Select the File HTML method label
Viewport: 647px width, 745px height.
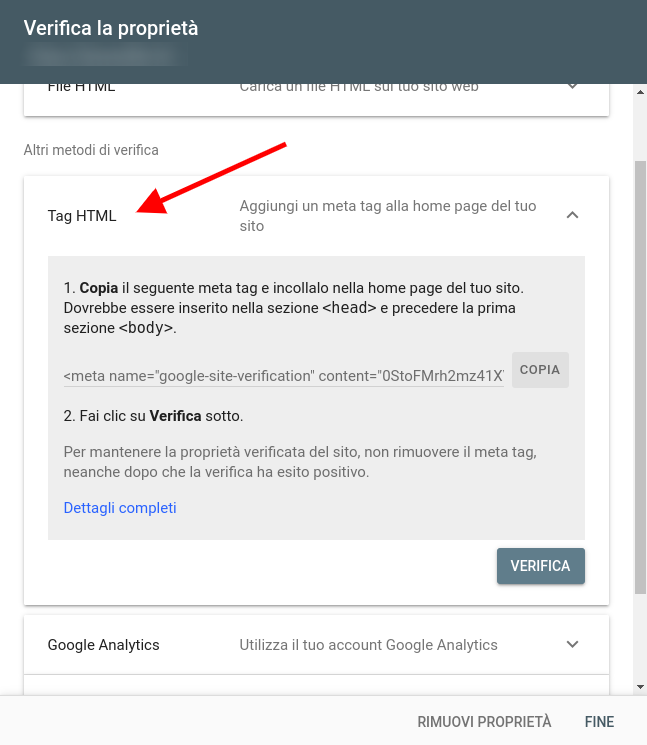tap(82, 88)
